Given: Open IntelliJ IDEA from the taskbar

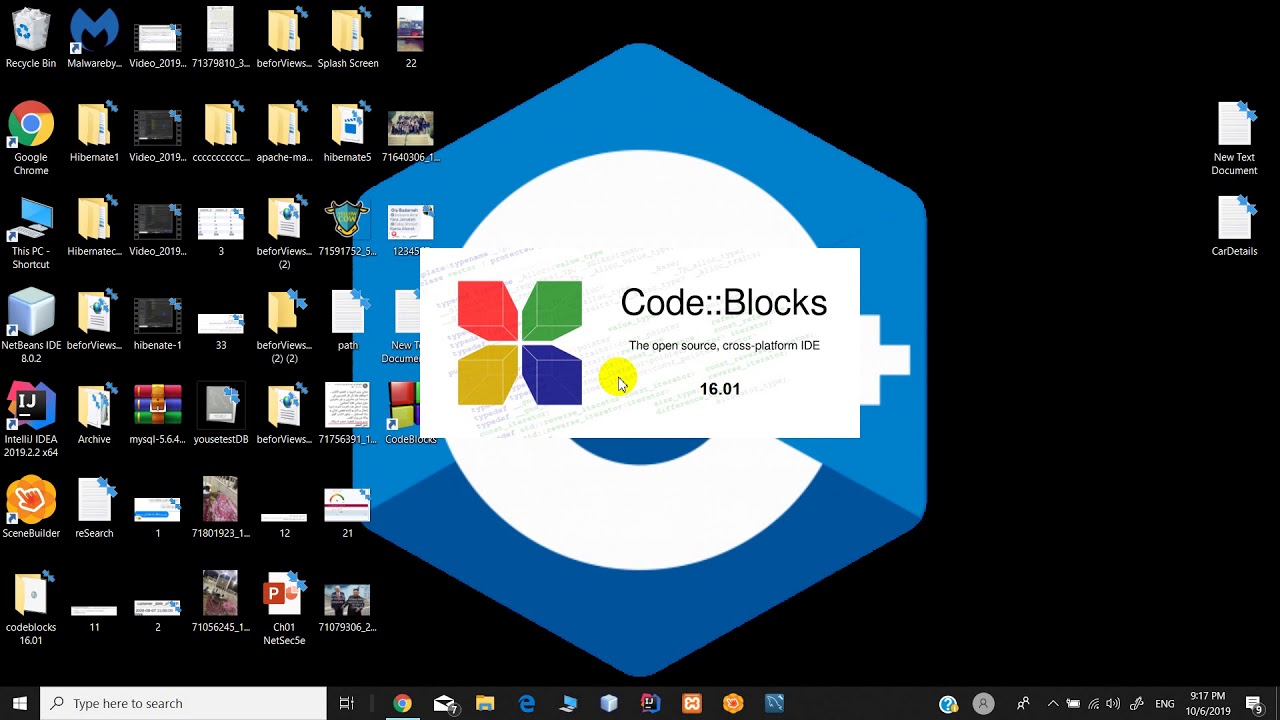Looking at the screenshot, I should click(x=650, y=703).
